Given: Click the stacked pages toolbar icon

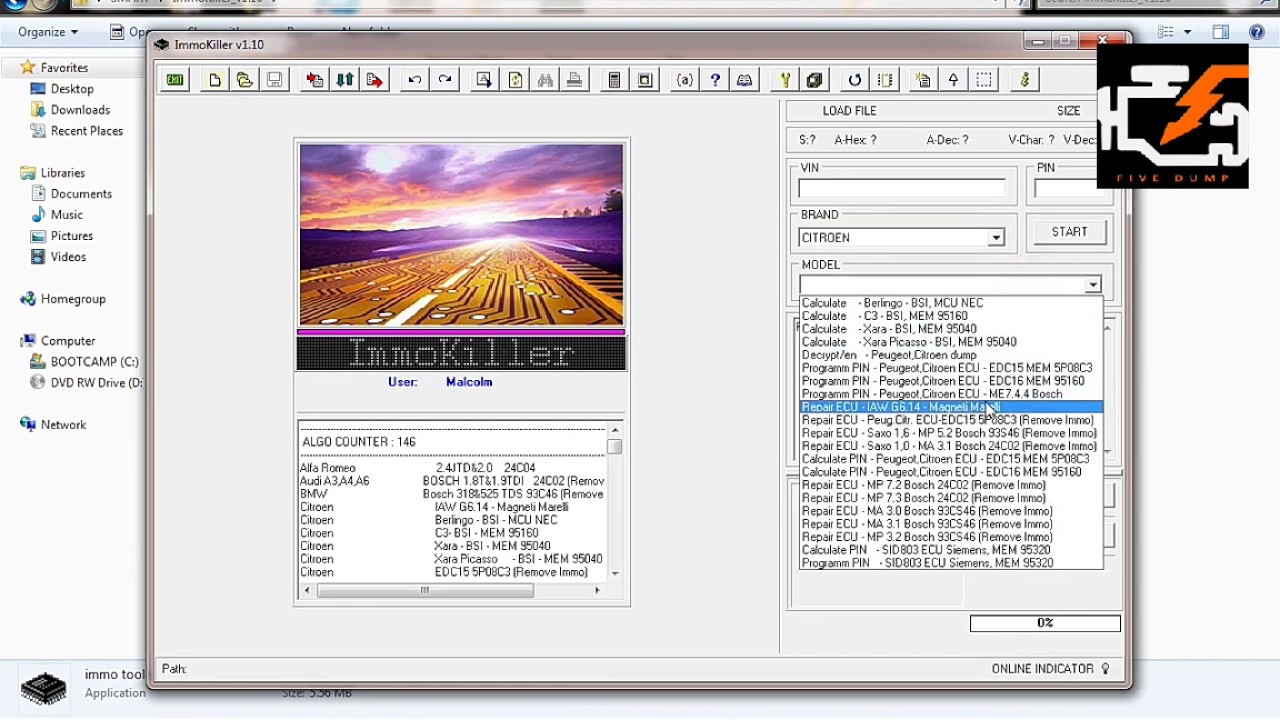Looking at the screenshot, I should tap(814, 80).
